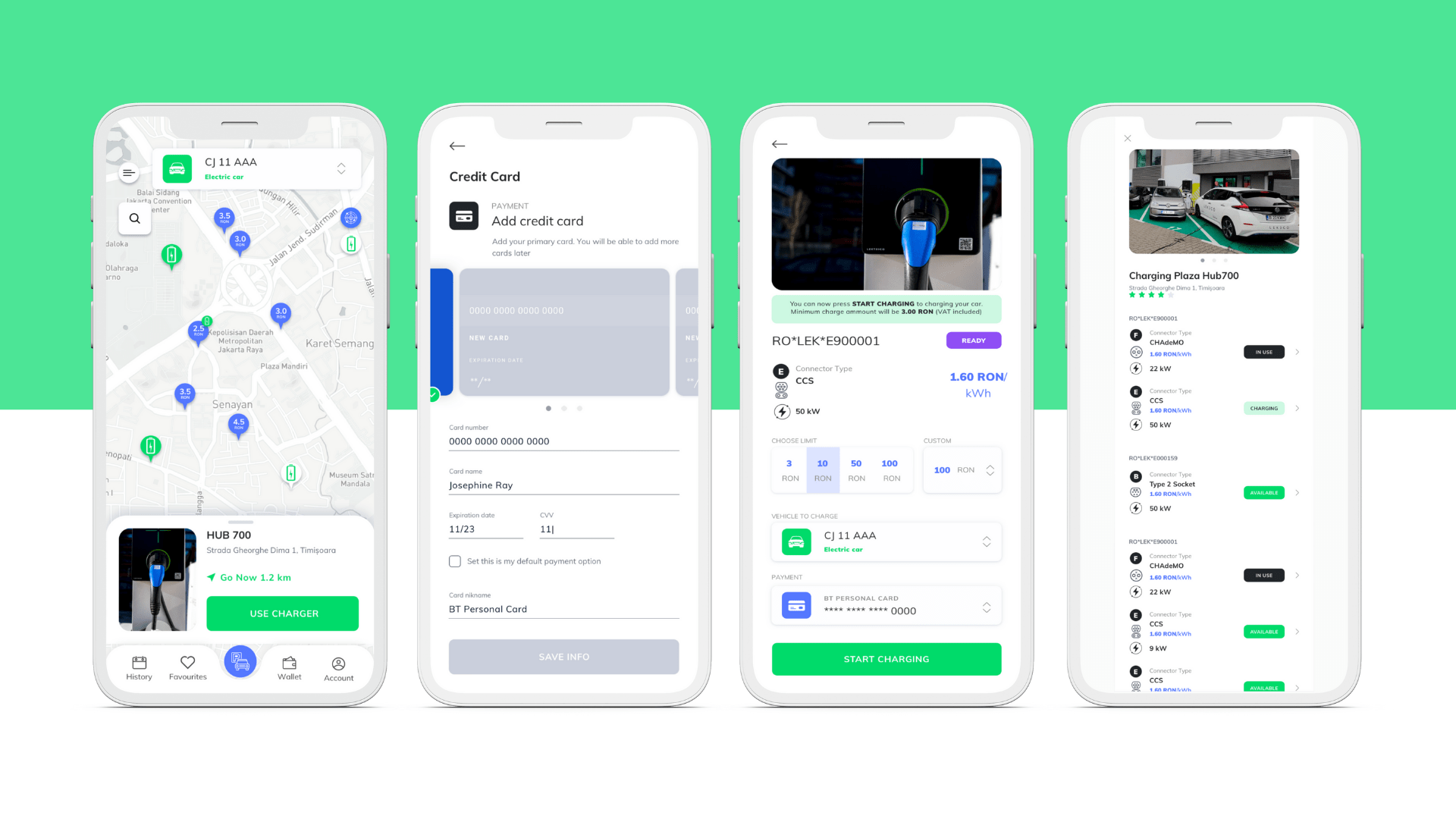
Task: Enter card number input field
Action: tap(563, 441)
